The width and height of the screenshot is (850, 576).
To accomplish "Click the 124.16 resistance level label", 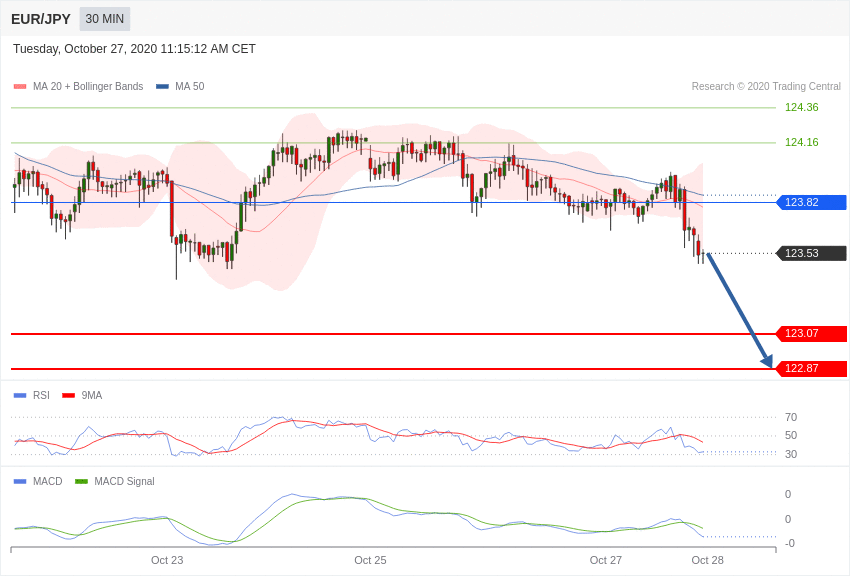I will [x=801, y=143].
